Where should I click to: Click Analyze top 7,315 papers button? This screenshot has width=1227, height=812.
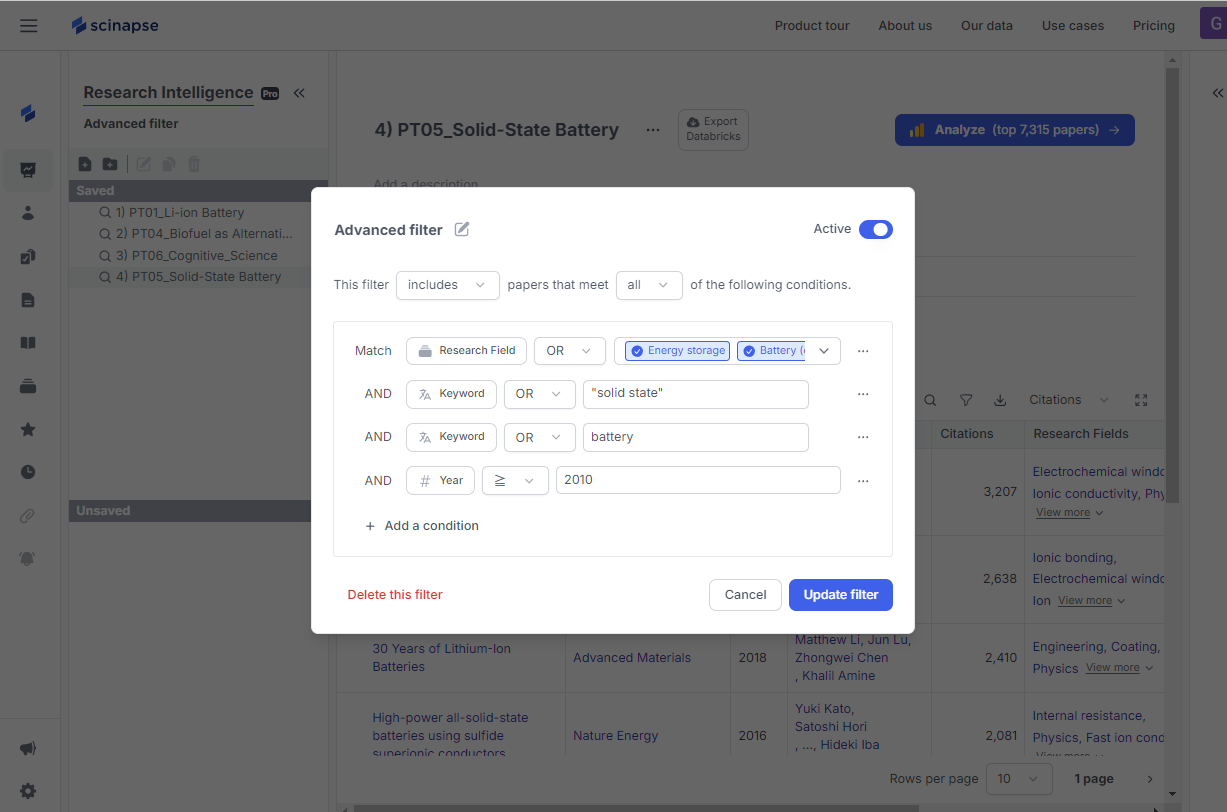[1015, 130]
